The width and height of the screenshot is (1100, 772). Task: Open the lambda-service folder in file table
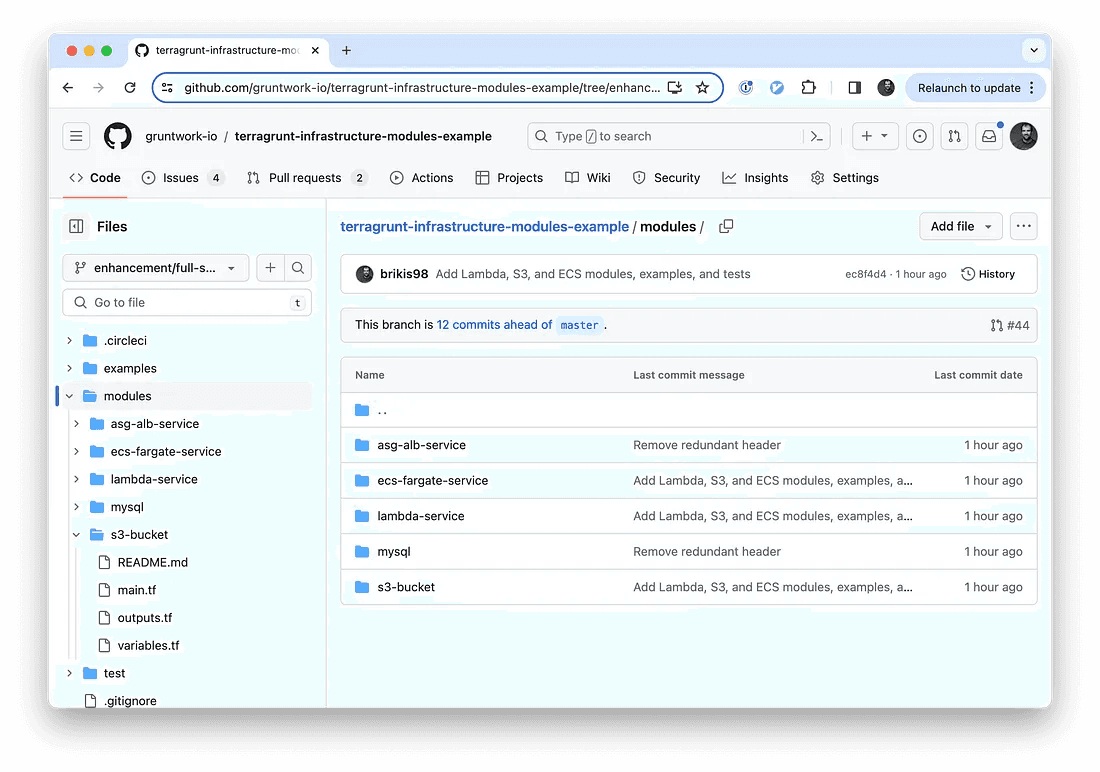pyautogui.click(x=421, y=516)
